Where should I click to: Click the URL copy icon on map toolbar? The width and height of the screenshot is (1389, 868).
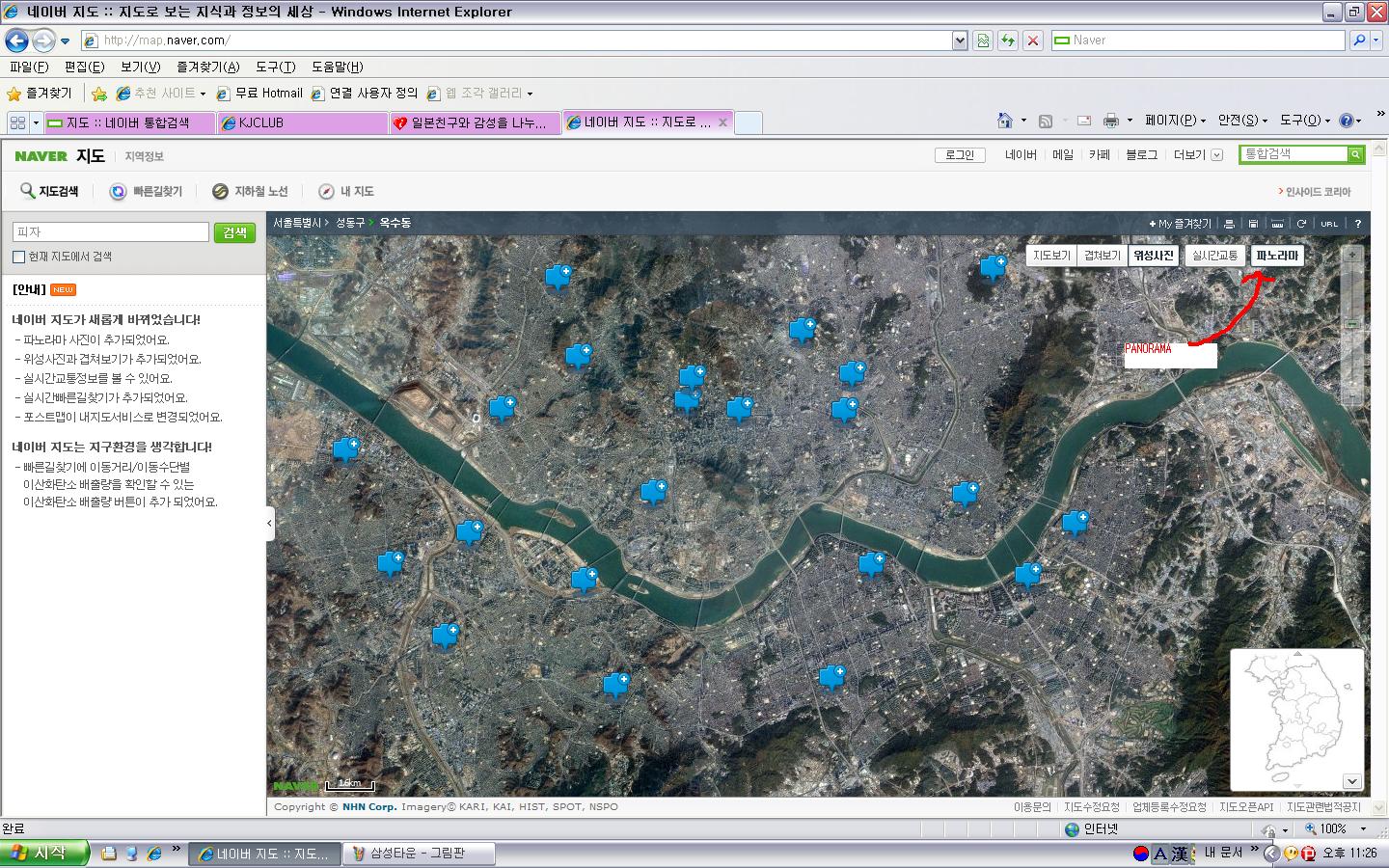click(1329, 224)
